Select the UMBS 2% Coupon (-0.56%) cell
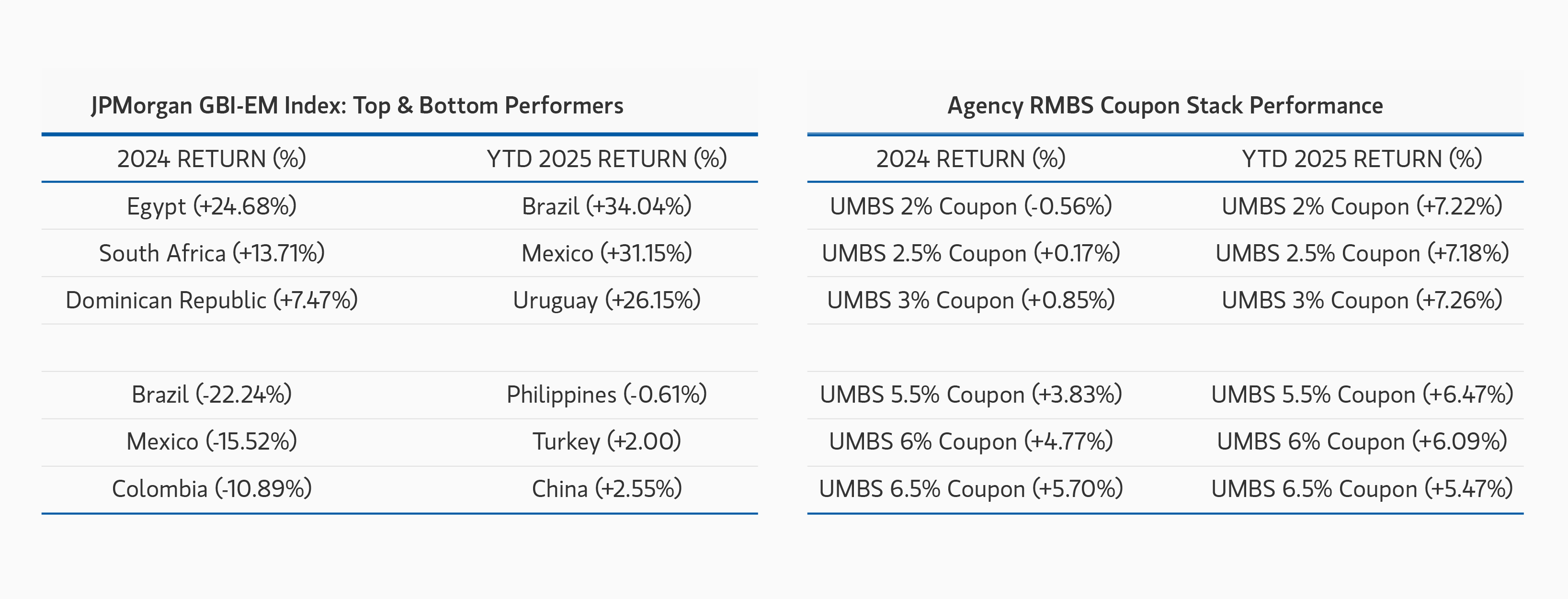 tap(970, 206)
